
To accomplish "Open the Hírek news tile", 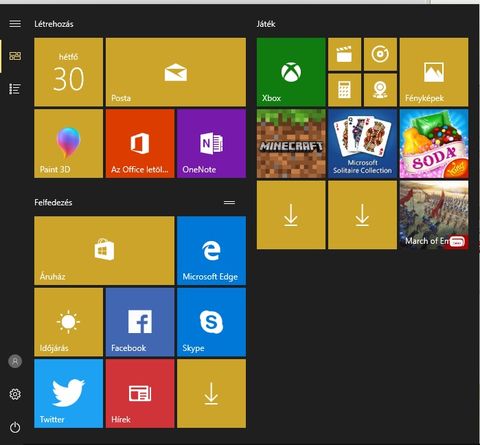I will (x=140, y=393).
